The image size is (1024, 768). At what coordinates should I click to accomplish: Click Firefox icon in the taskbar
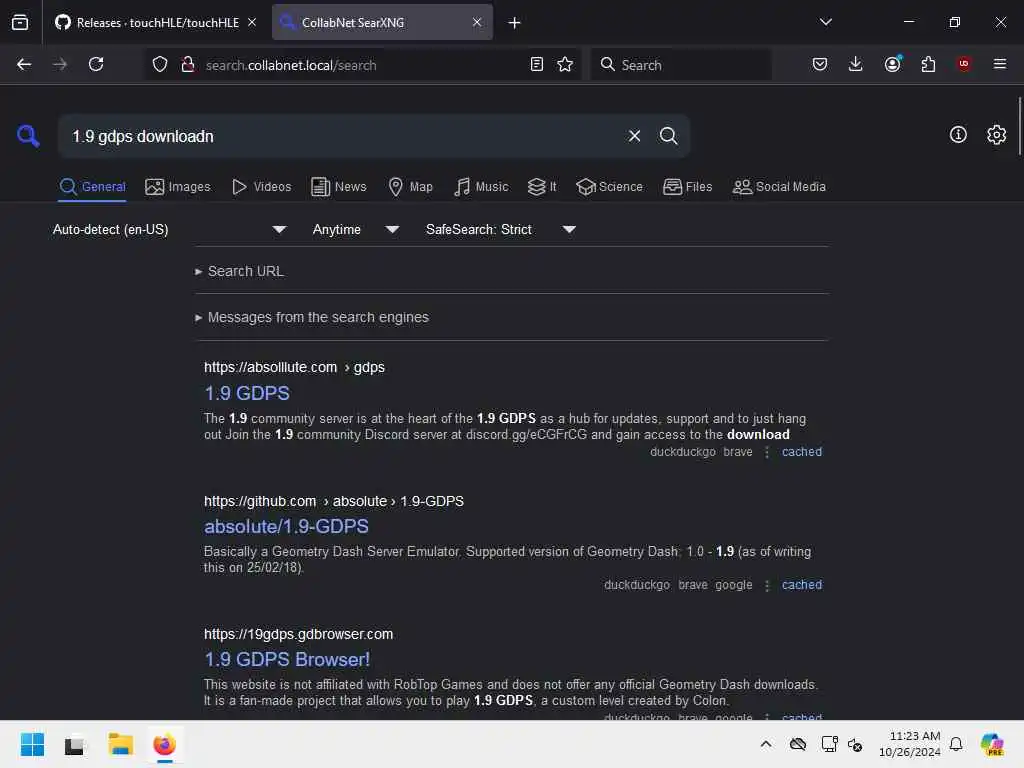(165, 744)
